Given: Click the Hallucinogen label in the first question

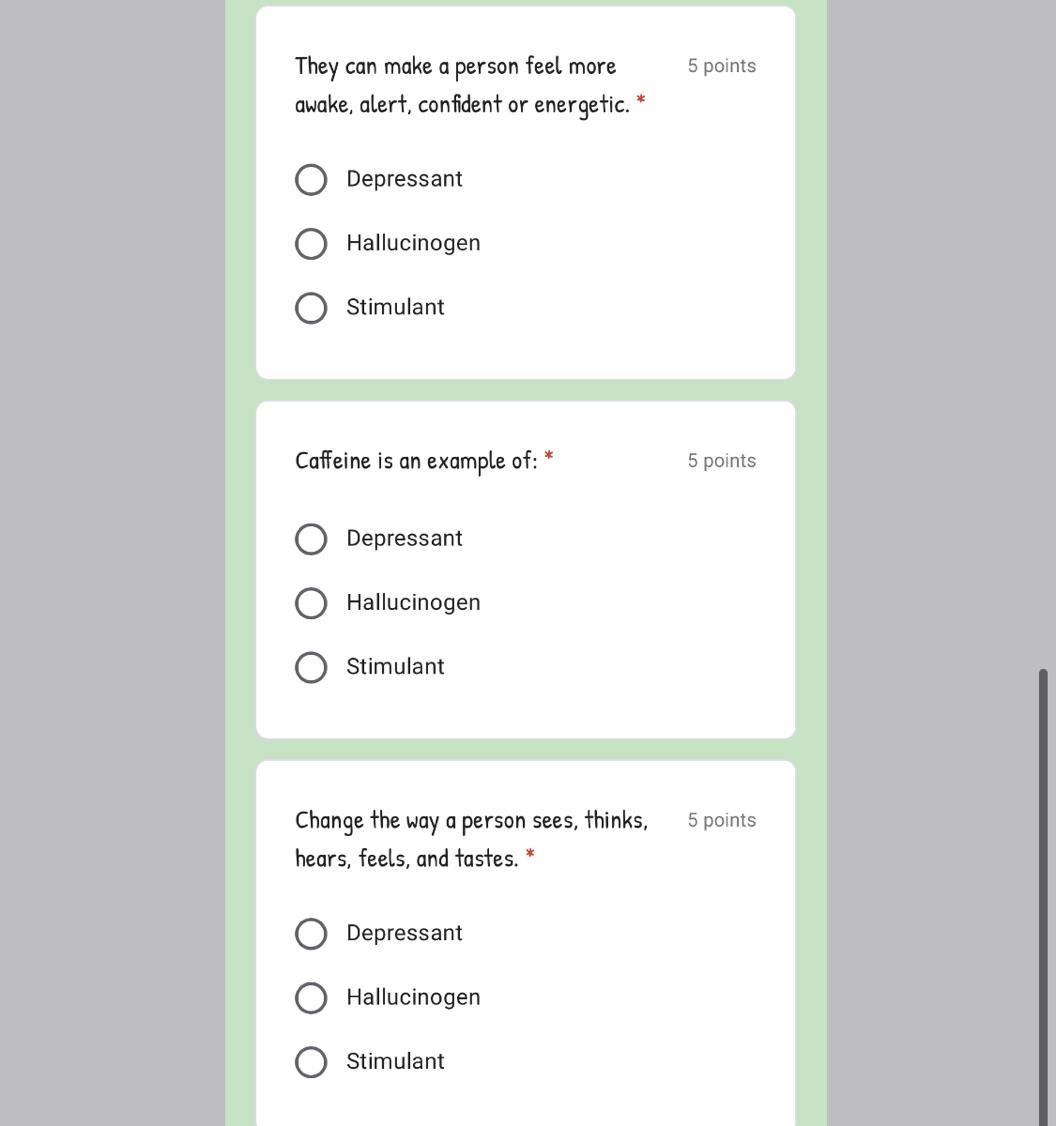Looking at the screenshot, I should [413, 243].
